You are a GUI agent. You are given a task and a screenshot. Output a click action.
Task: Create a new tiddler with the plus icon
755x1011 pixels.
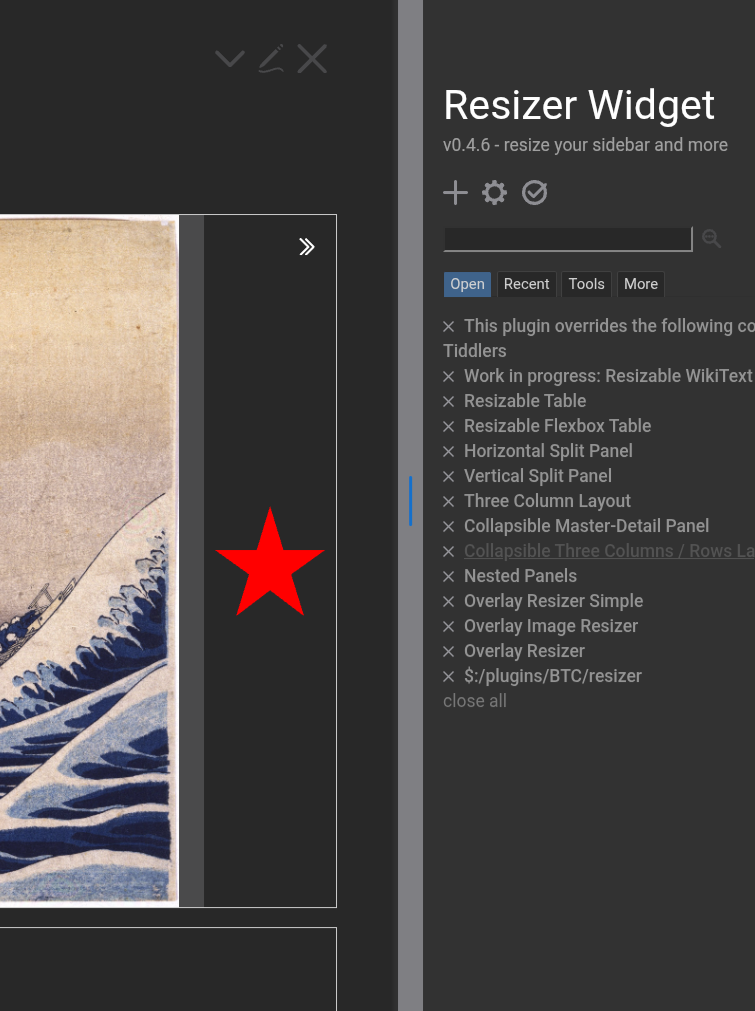click(455, 193)
